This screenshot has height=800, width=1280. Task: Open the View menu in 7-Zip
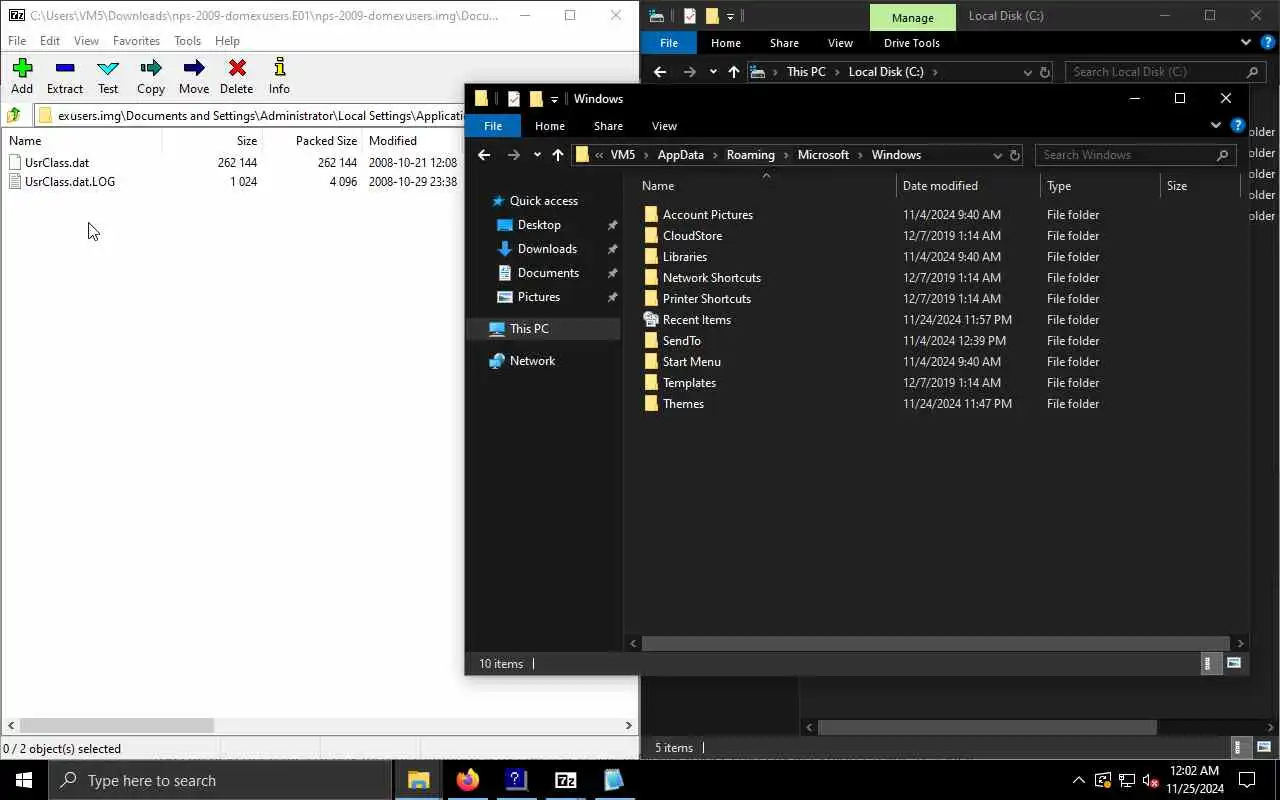87,41
